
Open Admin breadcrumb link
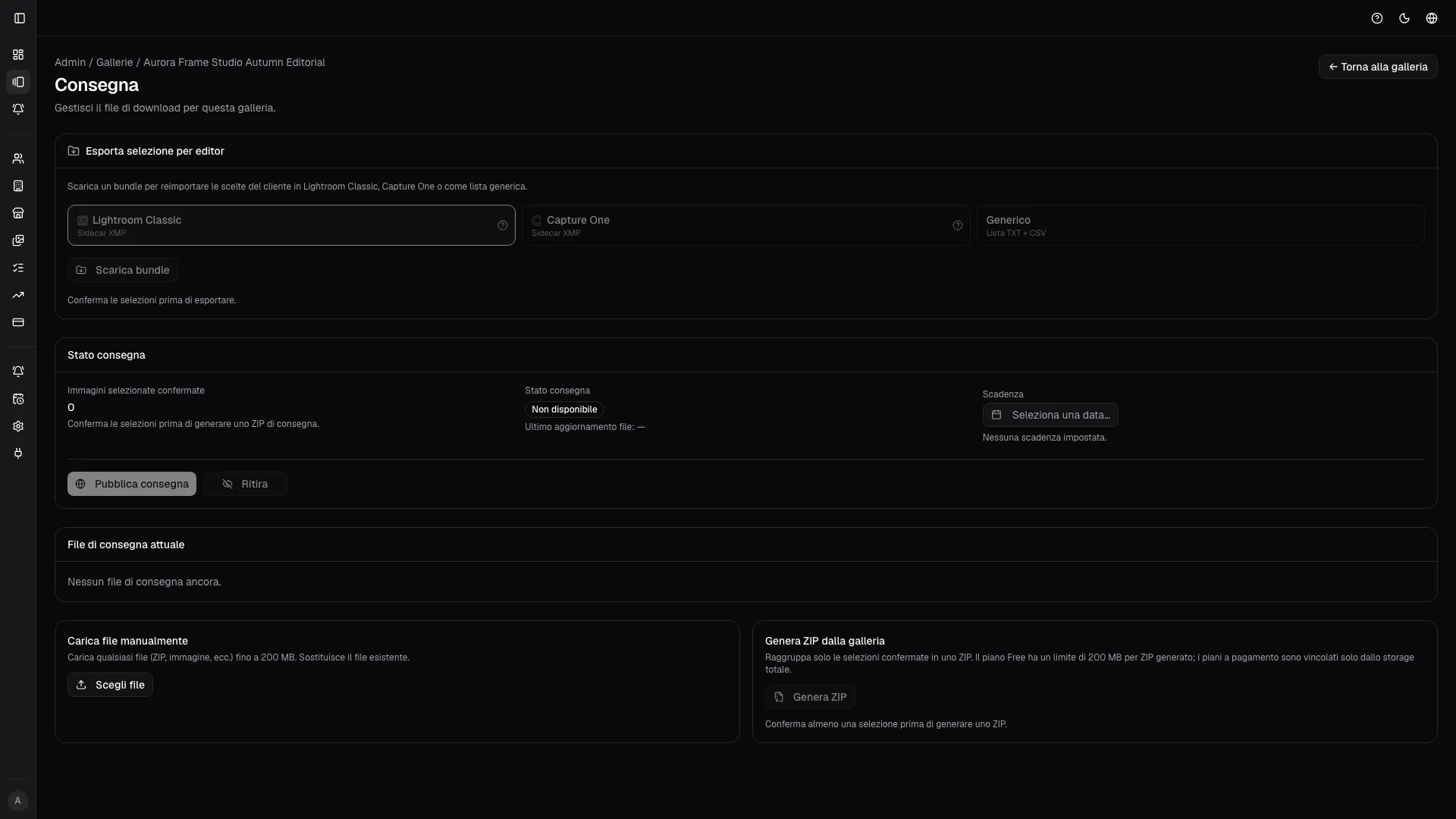[x=70, y=62]
